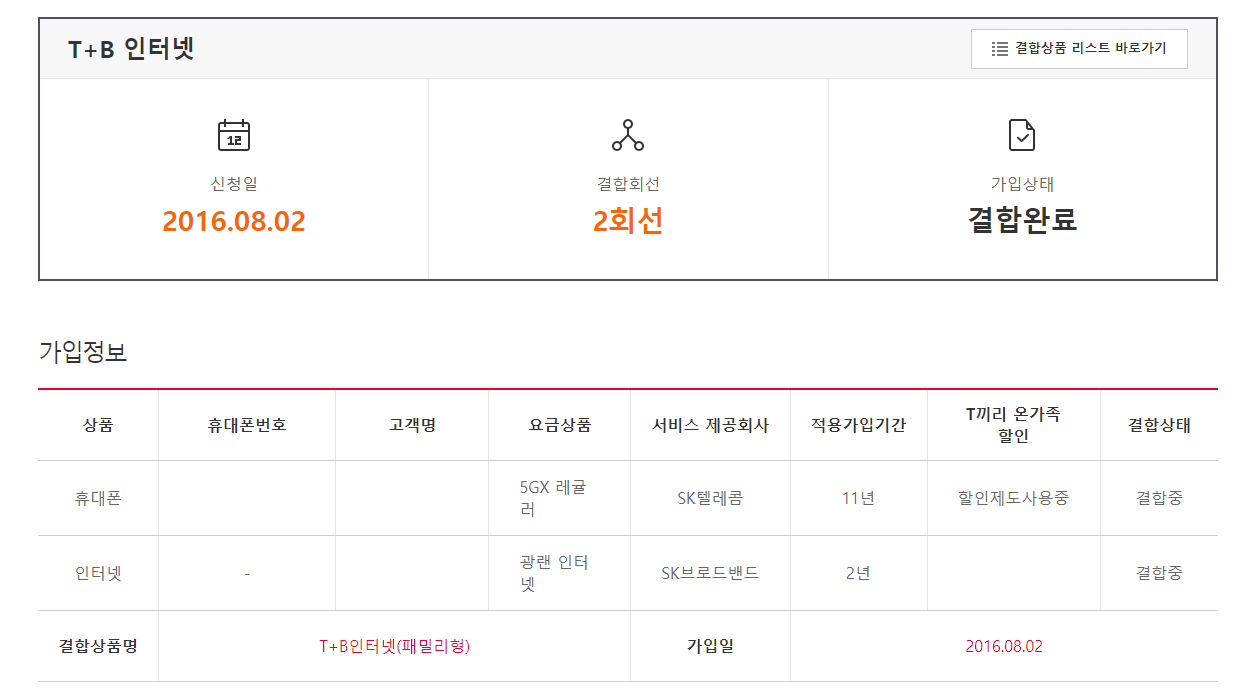
Task: Click the 가입일 date 2016.08.02 in table
Action: click(1004, 646)
